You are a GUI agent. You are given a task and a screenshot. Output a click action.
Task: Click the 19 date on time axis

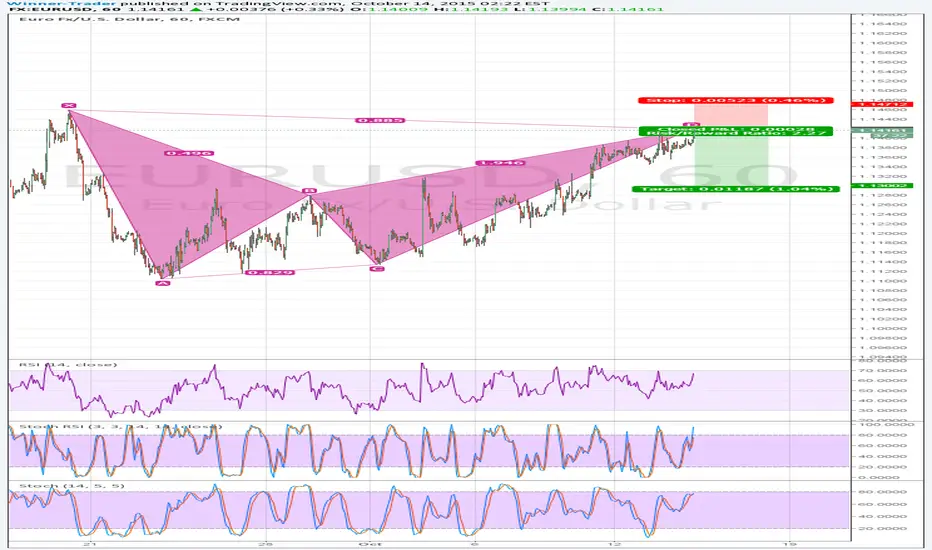click(x=789, y=543)
